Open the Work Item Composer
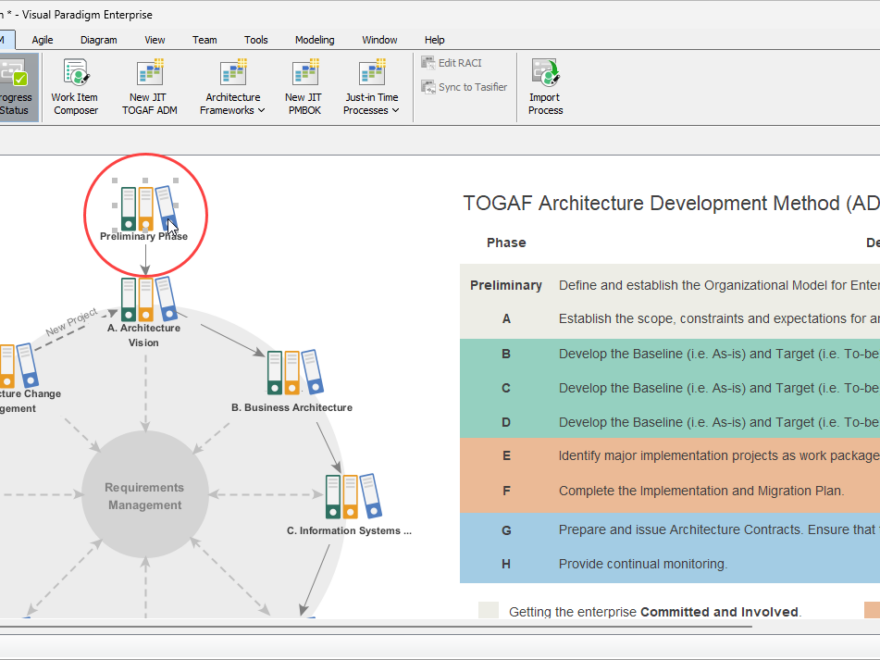The image size is (880, 660). coord(75,85)
